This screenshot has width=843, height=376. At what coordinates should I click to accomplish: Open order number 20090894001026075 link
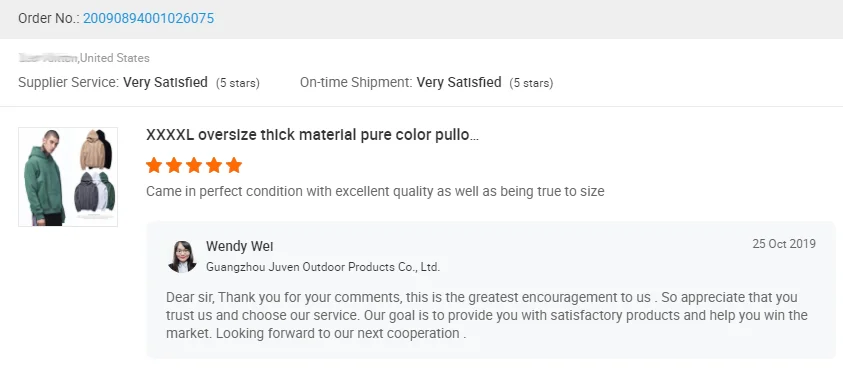148,18
